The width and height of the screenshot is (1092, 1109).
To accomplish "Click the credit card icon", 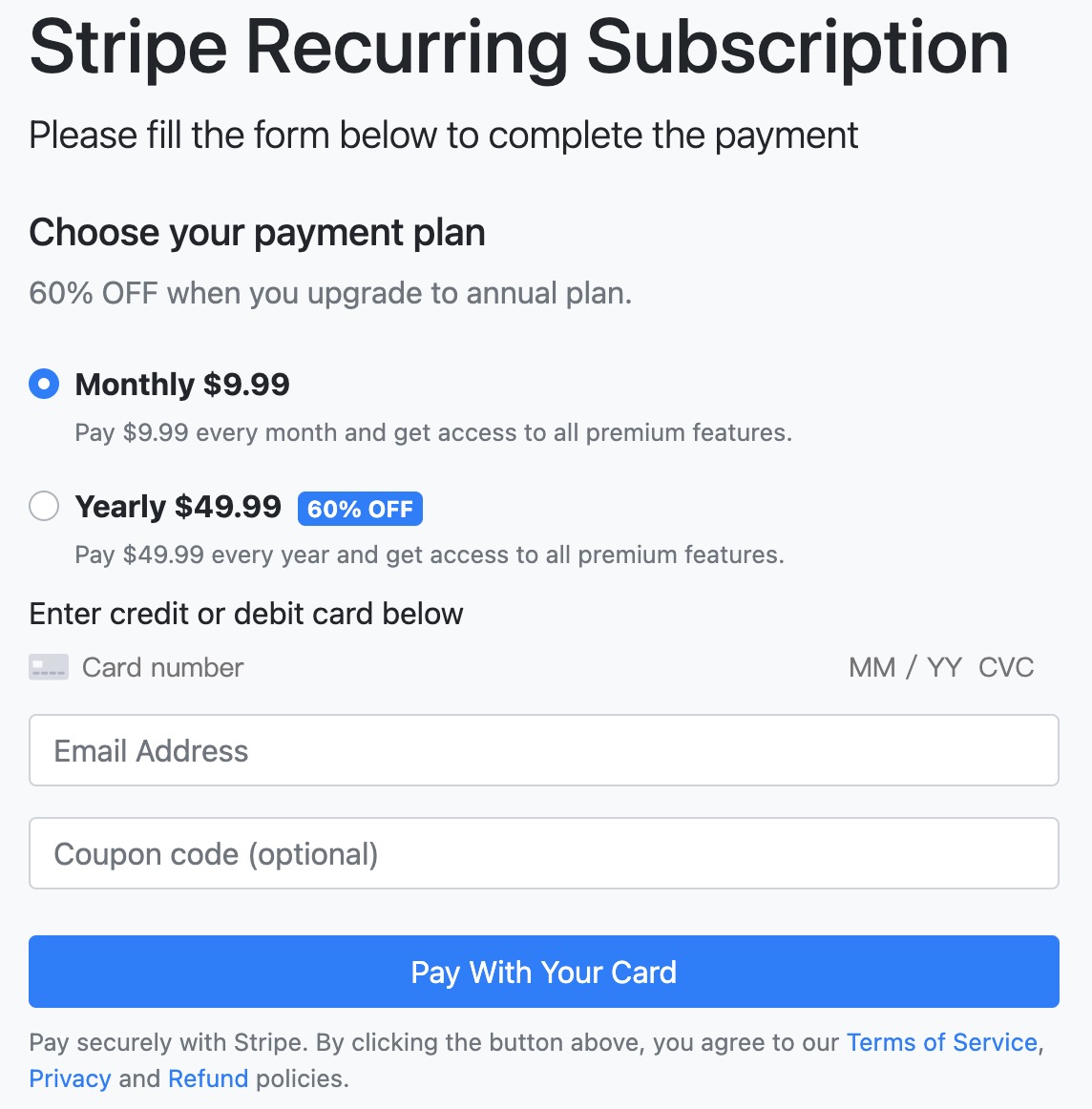I will coord(49,667).
